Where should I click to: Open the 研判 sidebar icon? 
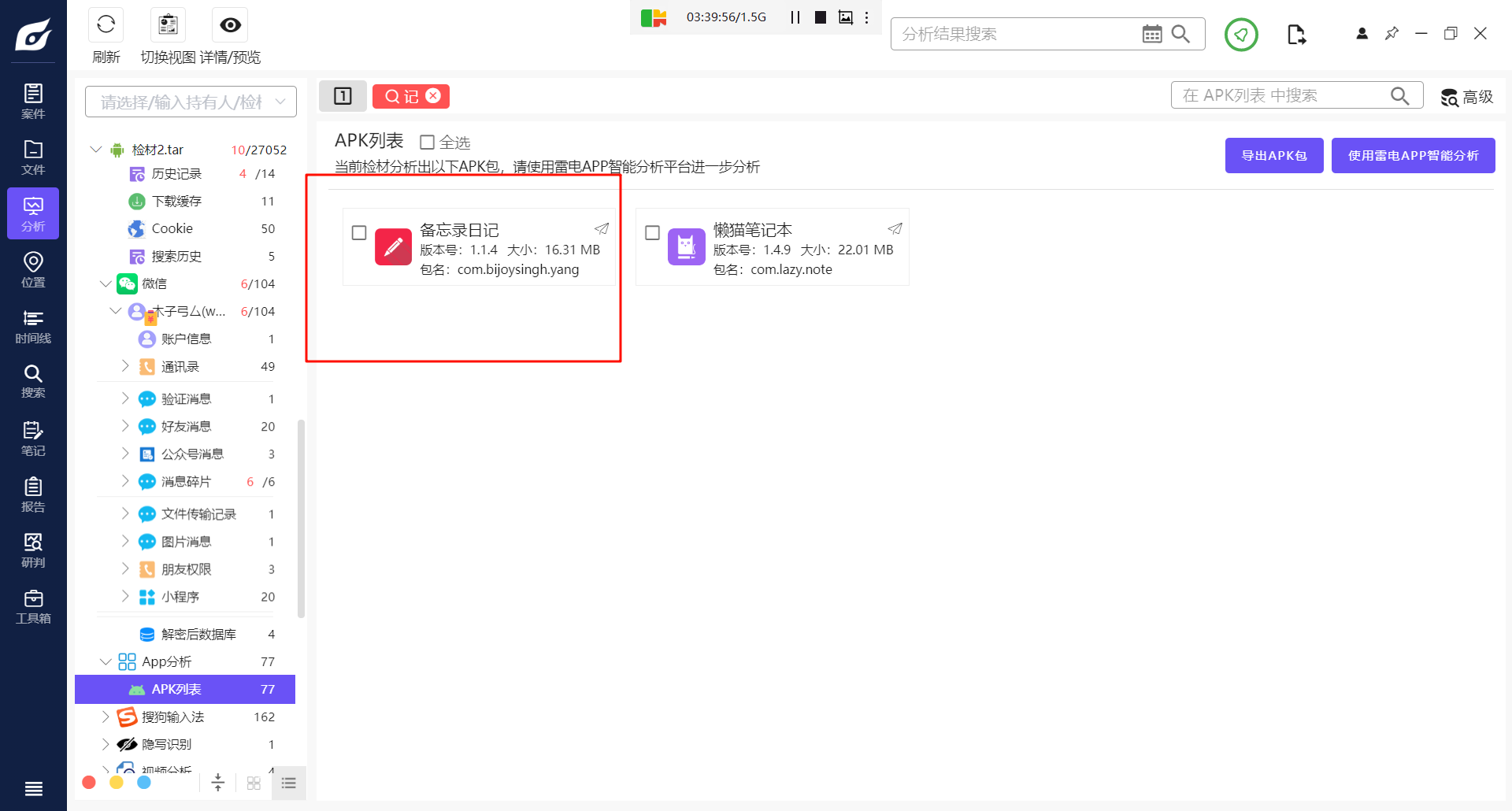[33, 550]
